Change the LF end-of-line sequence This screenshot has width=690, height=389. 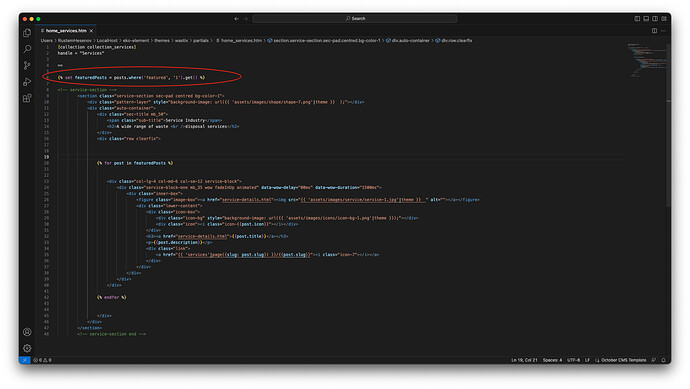coord(587,360)
